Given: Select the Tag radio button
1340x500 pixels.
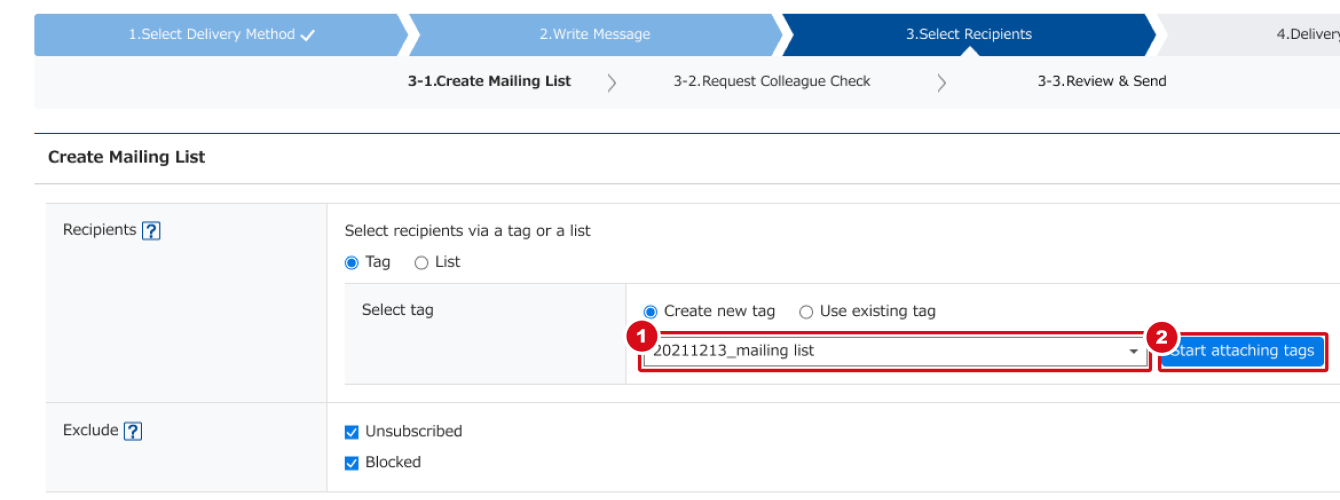Looking at the screenshot, I should 351,263.
